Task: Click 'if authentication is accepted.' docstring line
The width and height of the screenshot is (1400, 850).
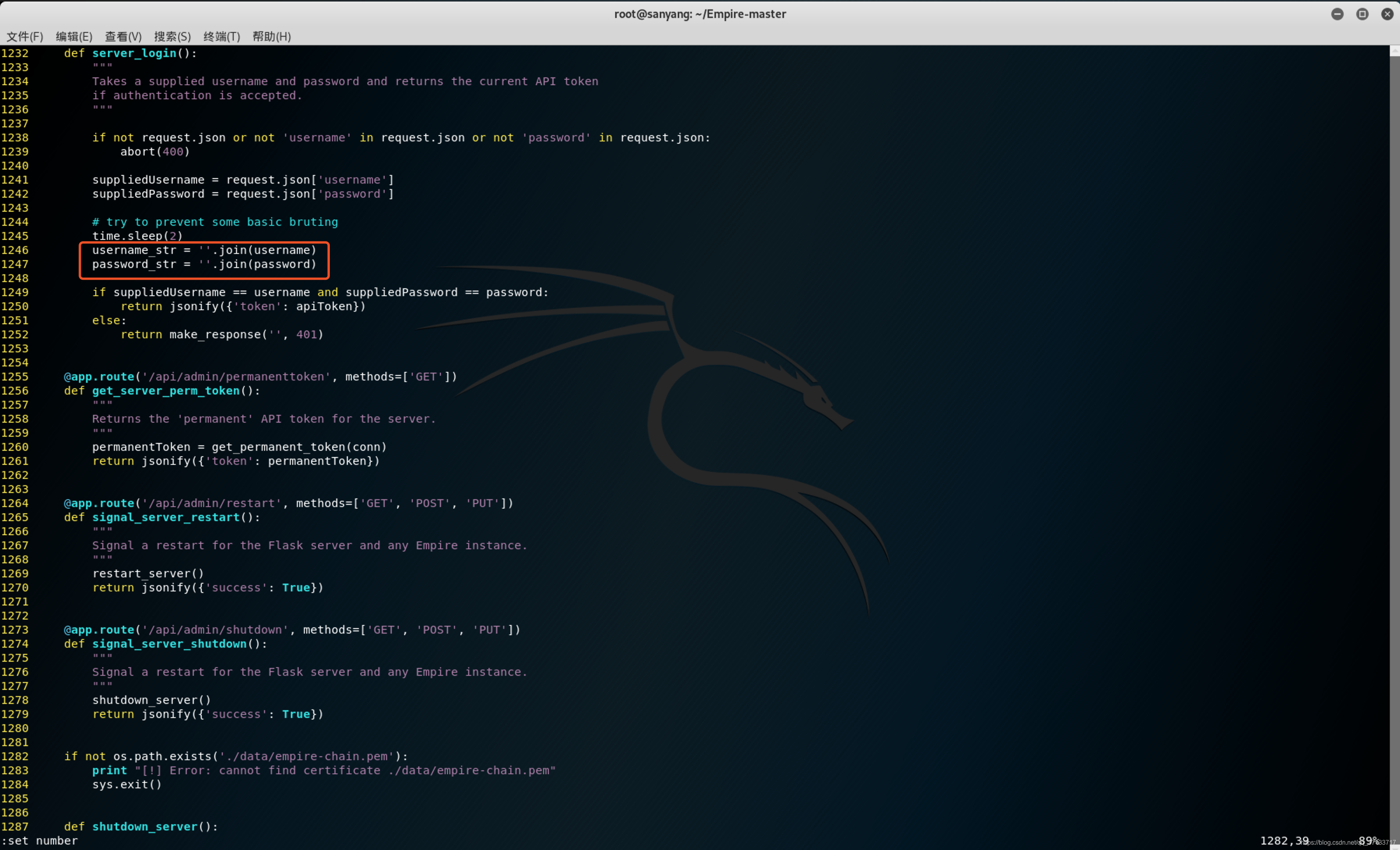Action: click(x=197, y=95)
